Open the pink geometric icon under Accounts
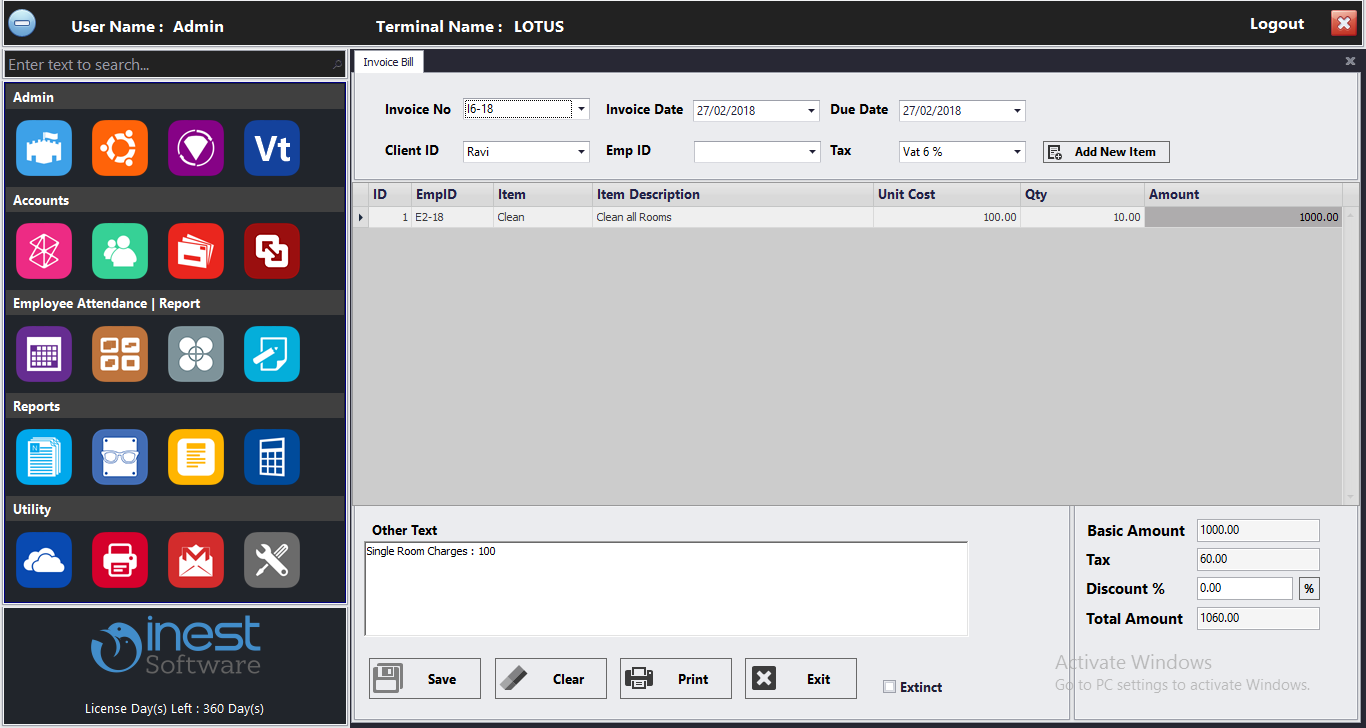Viewport: 1366px width, 728px height. coord(44,251)
